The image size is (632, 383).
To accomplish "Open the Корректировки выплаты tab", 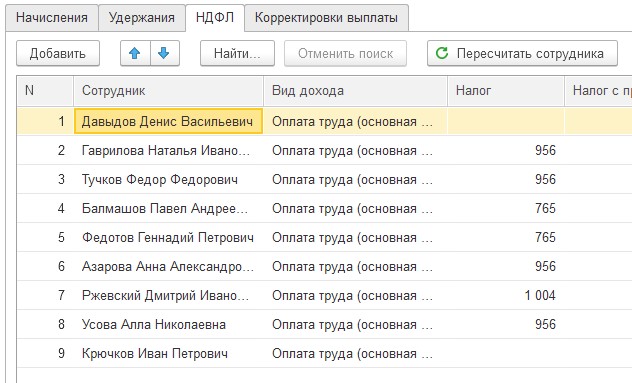I will 326,18.
